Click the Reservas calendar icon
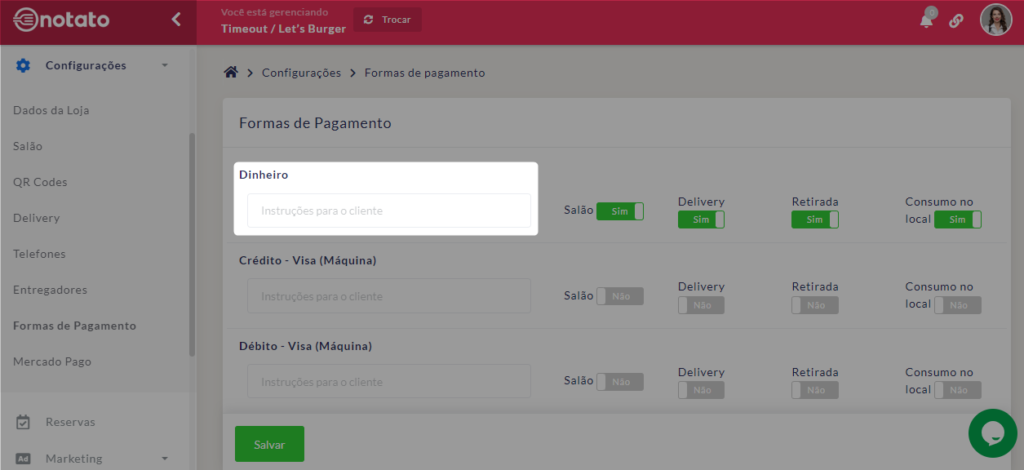 click(23, 422)
